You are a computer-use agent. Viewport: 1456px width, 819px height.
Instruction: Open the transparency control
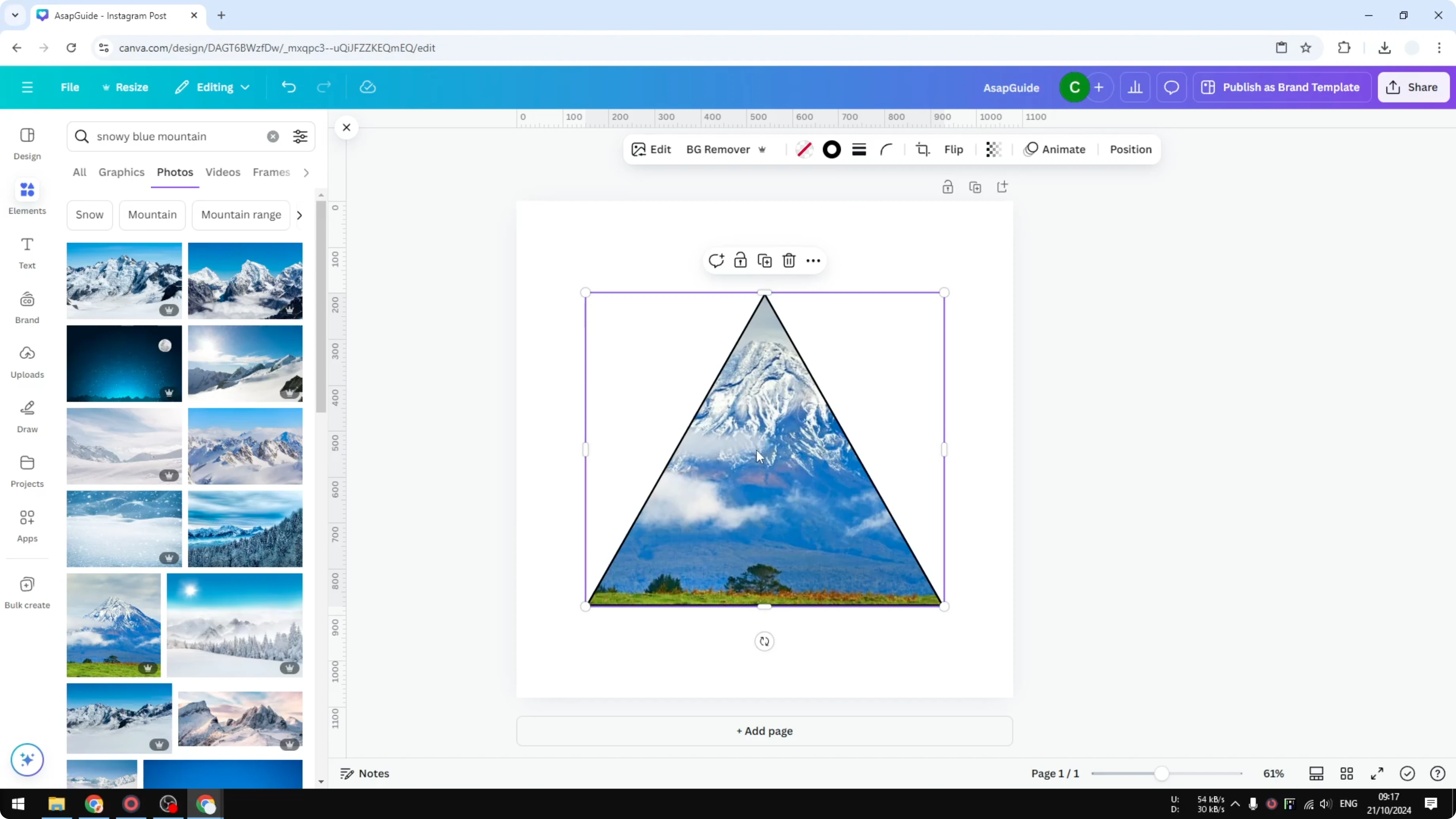click(x=993, y=149)
